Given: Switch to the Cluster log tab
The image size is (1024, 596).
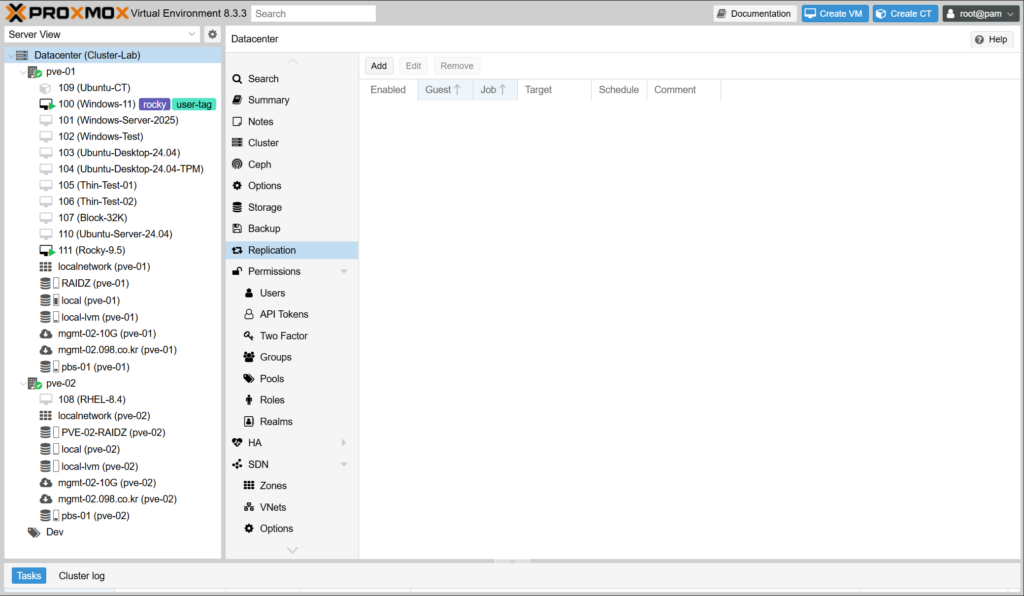Looking at the screenshot, I should (x=81, y=576).
